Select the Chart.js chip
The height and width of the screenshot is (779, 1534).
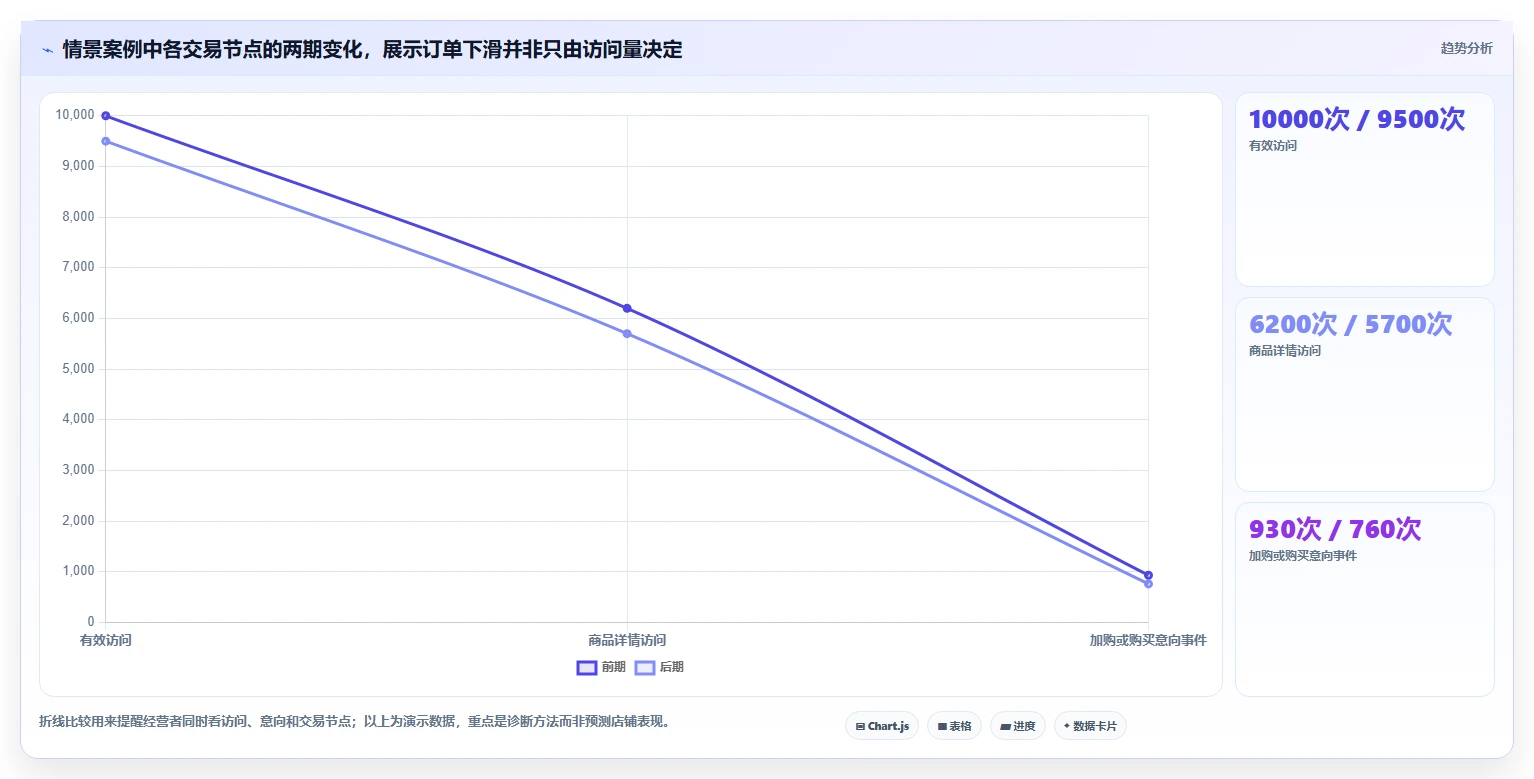(x=882, y=726)
